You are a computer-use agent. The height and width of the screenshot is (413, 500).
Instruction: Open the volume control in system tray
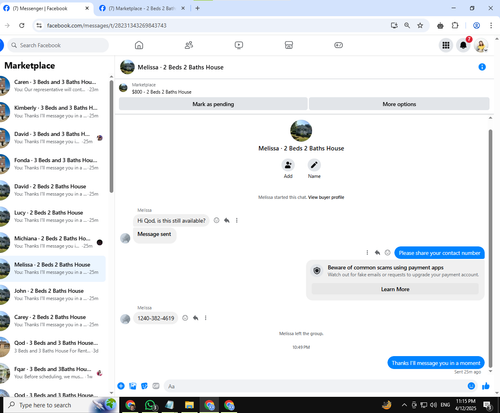point(433,405)
